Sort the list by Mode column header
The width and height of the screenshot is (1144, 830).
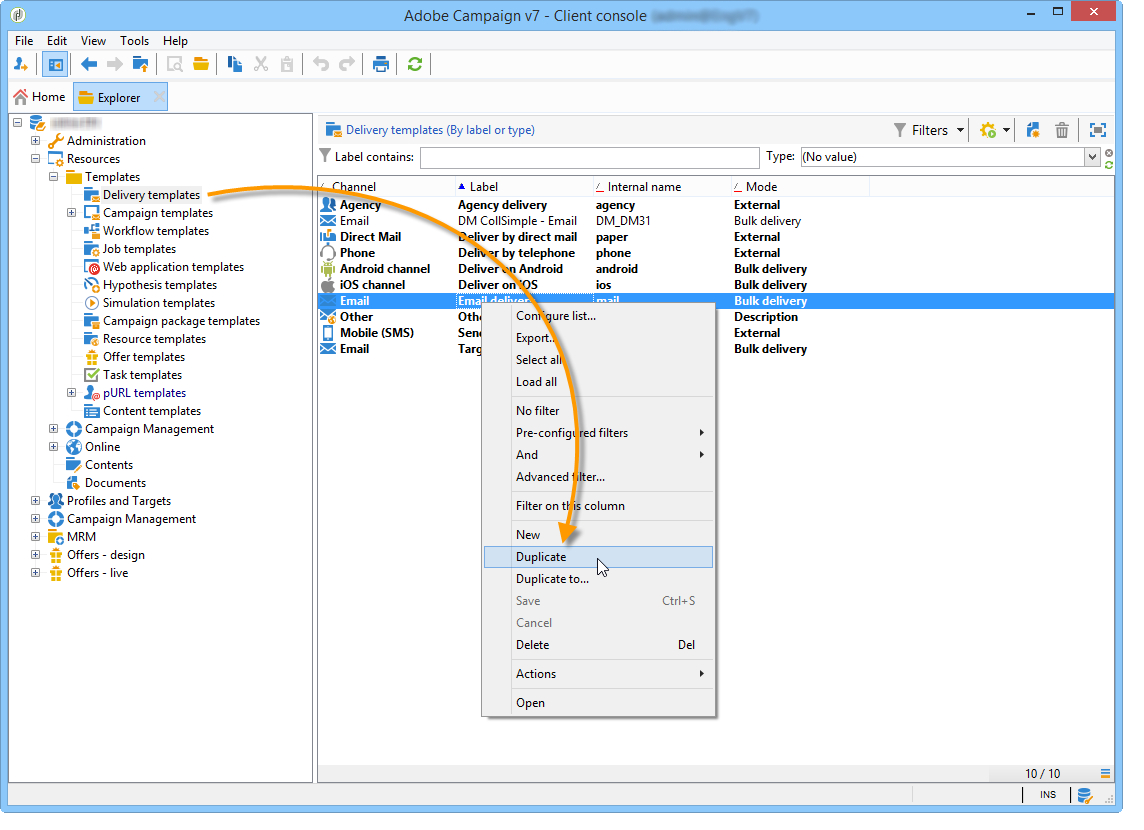[761, 187]
